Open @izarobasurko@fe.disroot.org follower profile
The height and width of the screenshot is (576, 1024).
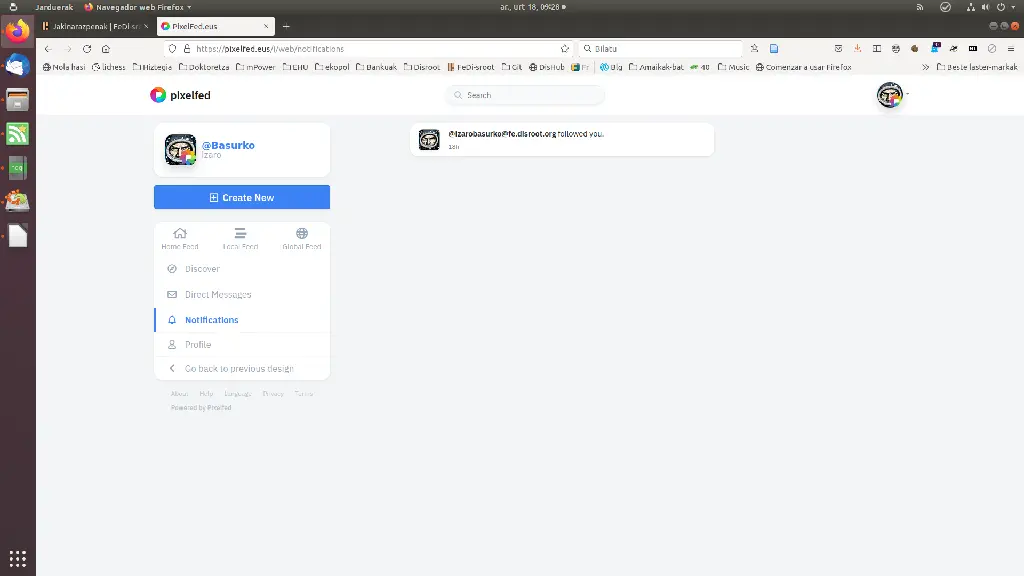[502, 134]
